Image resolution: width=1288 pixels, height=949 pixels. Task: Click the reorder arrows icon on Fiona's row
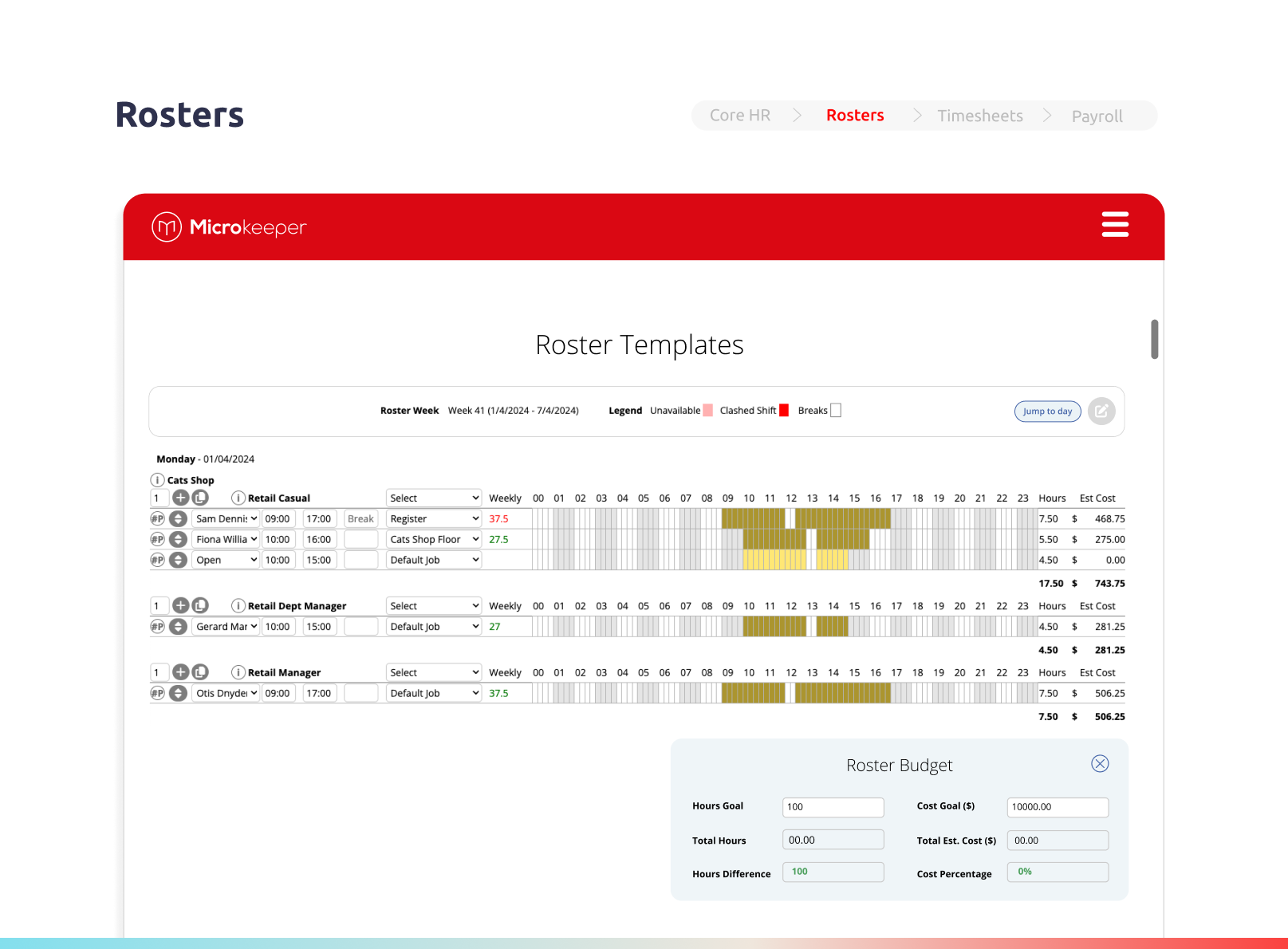click(179, 539)
